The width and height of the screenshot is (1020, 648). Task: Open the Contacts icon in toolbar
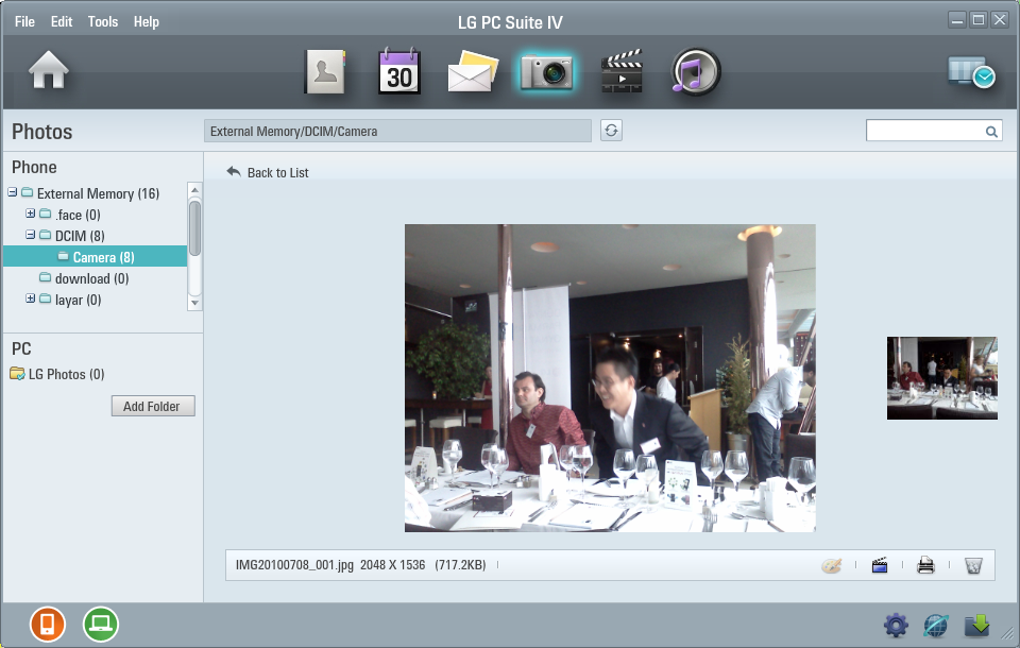pyautogui.click(x=325, y=72)
